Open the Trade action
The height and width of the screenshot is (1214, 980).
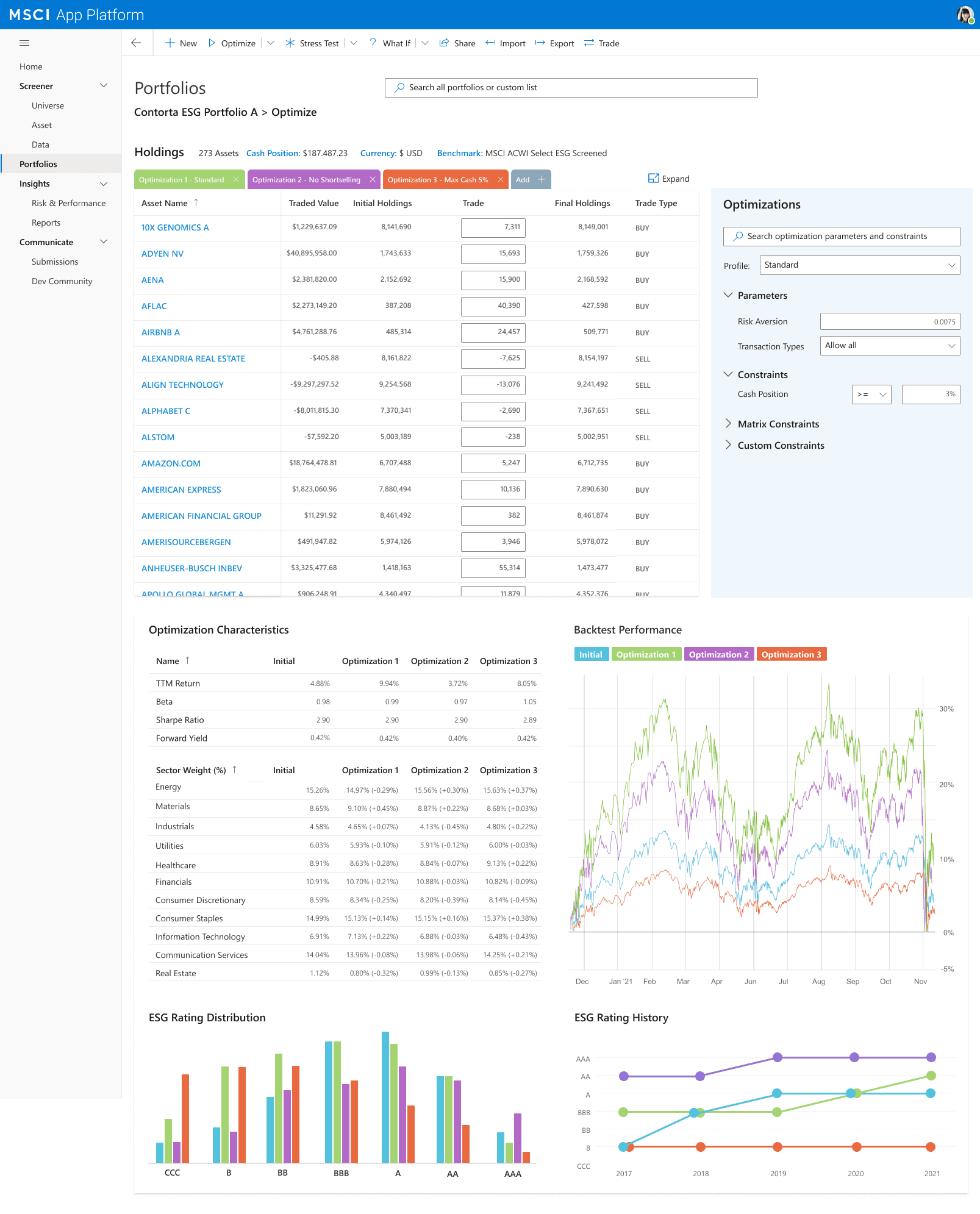[602, 43]
